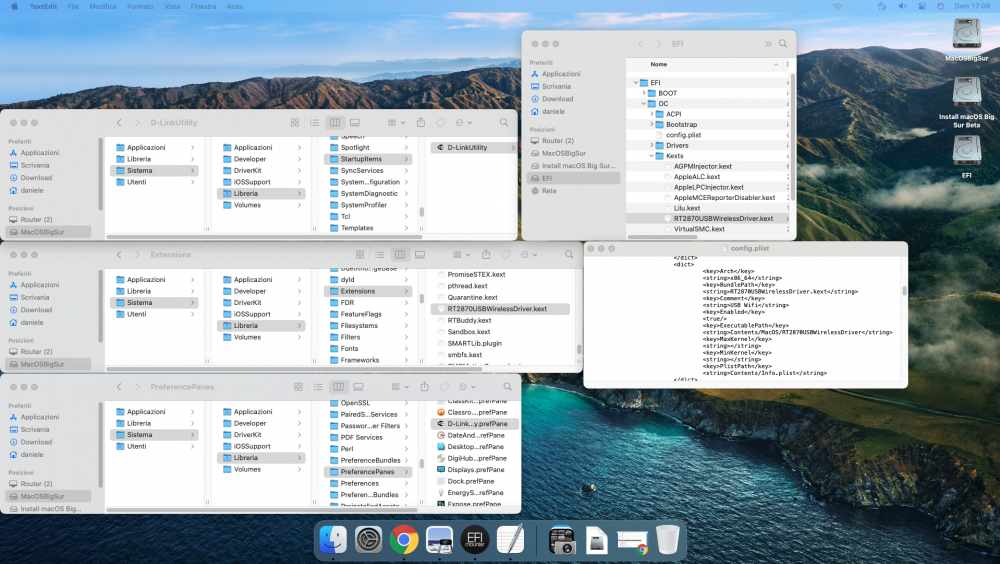Open Finder from the Dock
This screenshot has width=1000, height=564.
(x=333, y=540)
